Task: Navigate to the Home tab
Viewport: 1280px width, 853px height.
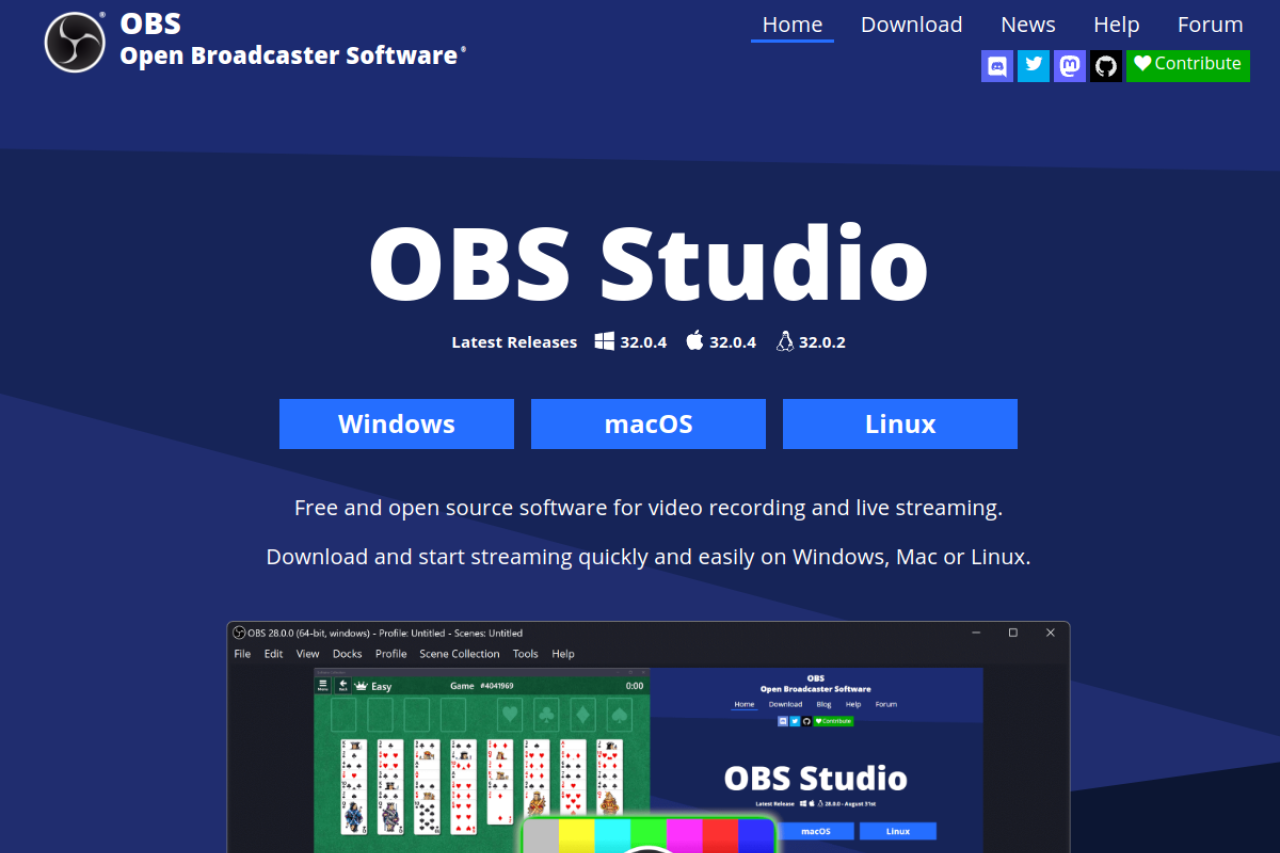Action: (792, 24)
